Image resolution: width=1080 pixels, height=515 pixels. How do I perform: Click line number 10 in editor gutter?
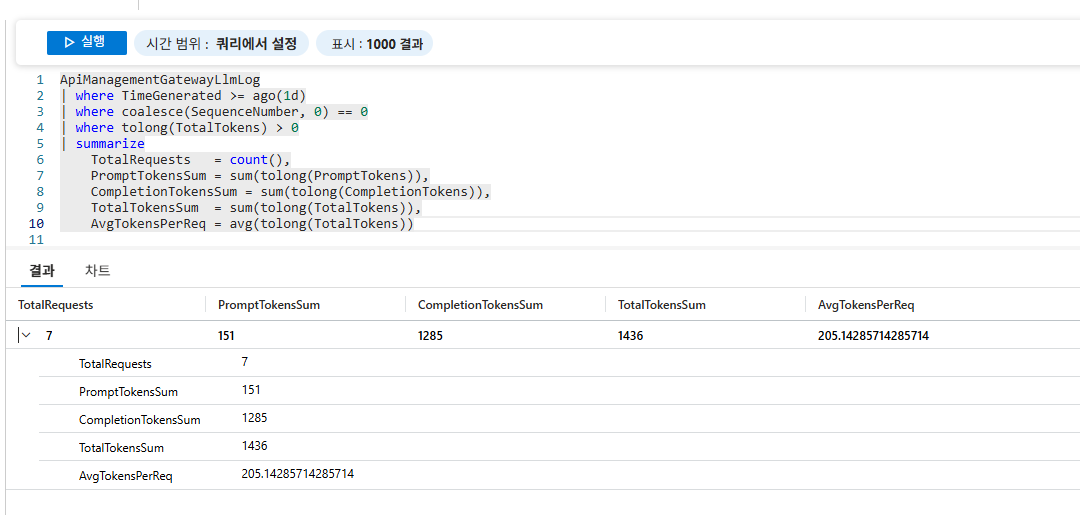36,224
